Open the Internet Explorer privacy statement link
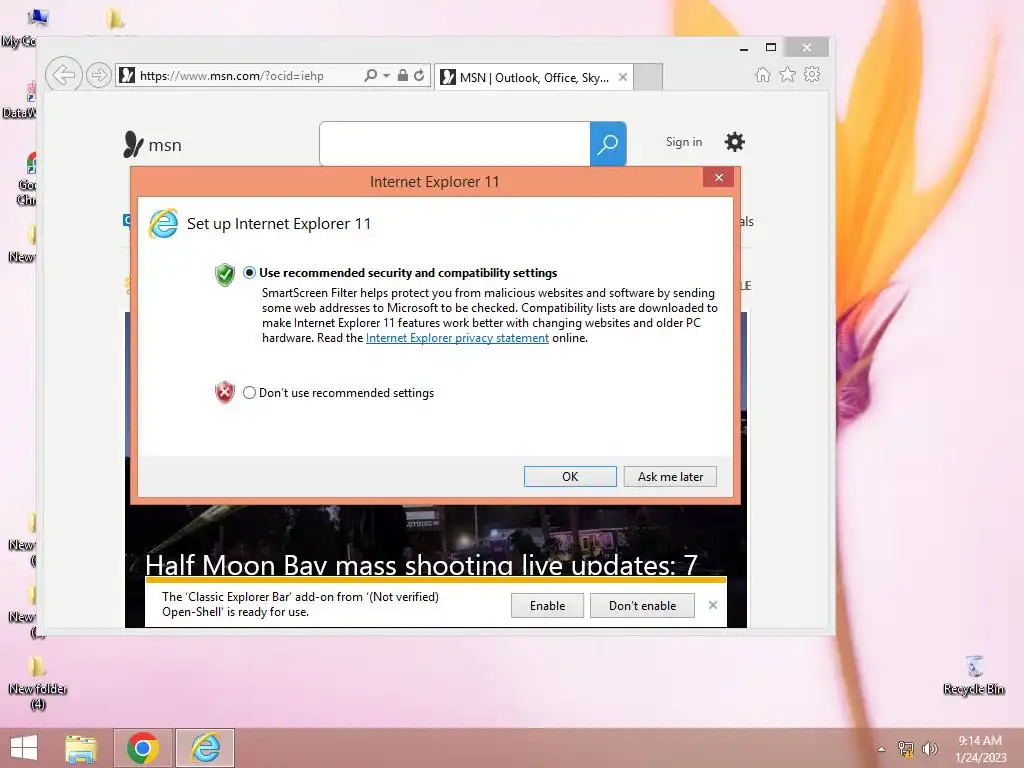1024x768 pixels. coord(457,338)
